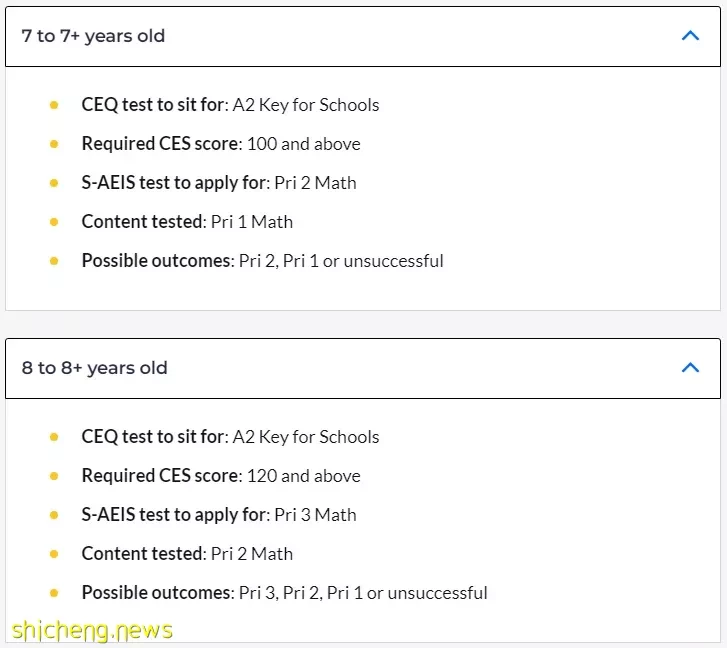Click 'Content tested: Pri 2 Math' line
This screenshot has width=727, height=648.
tap(187, 553)
